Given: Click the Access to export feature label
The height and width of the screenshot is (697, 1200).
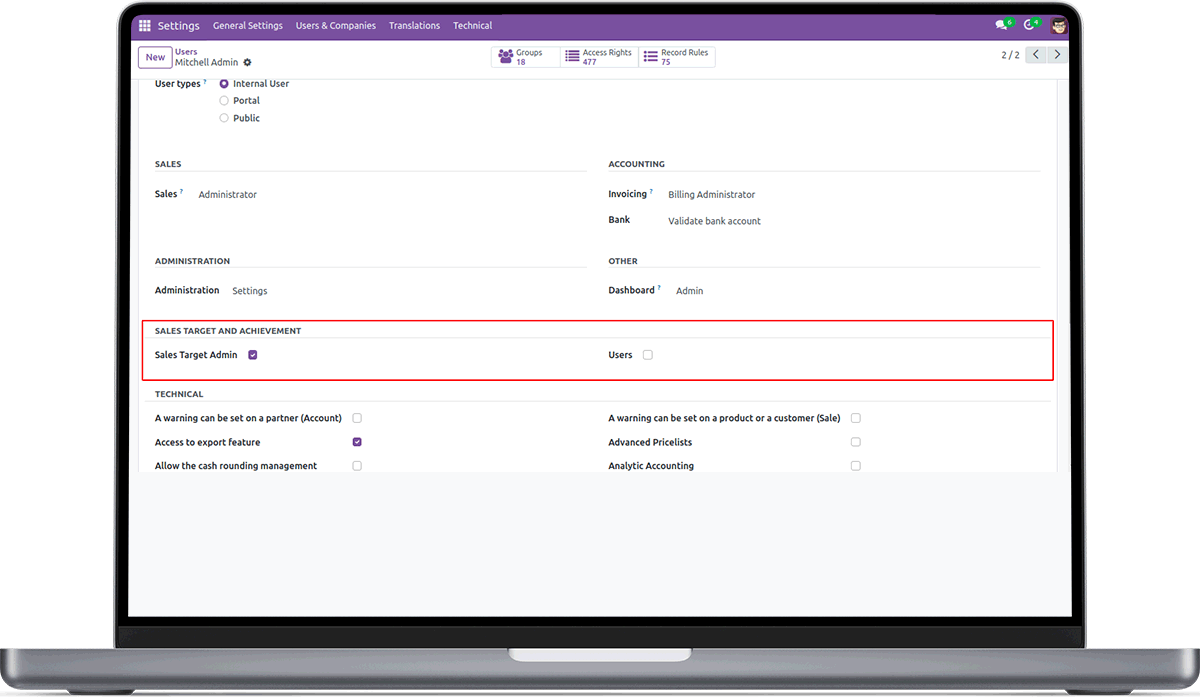Looking at the screenshot, I should coord(207,442).
